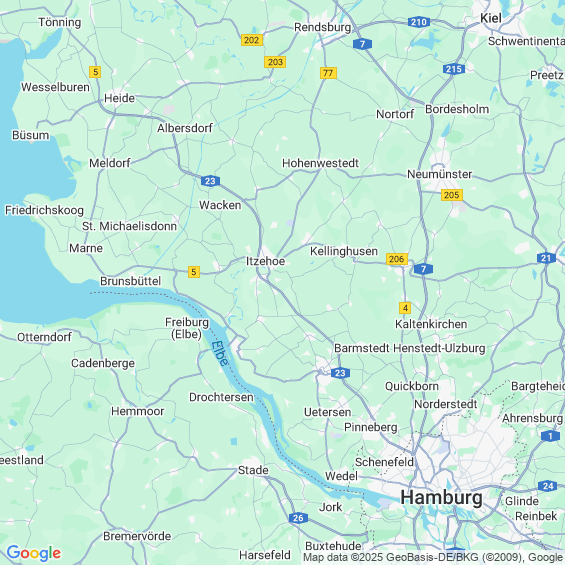
Task: Select the Brunsbüttel town label
Action: coord(130,281)
